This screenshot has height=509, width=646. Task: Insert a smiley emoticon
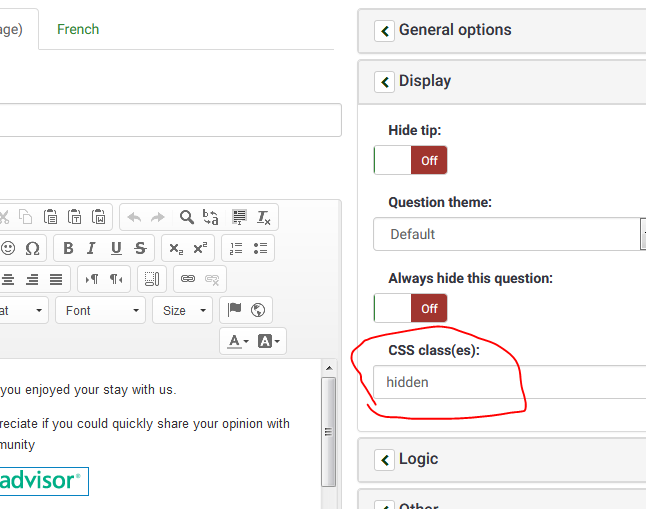point(8,248)
